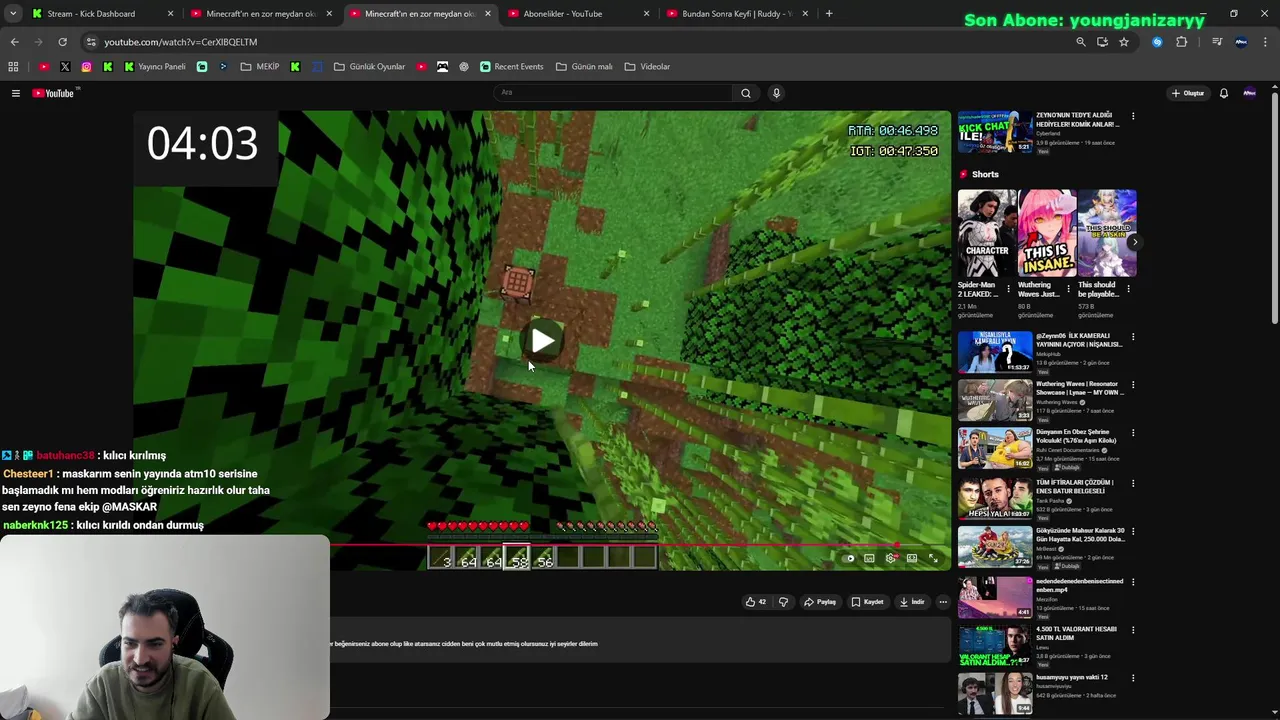Image resolution: width=1280 pixels, height=720 pixels.
Task: Open video player settings gear
Action: (890, 558)
